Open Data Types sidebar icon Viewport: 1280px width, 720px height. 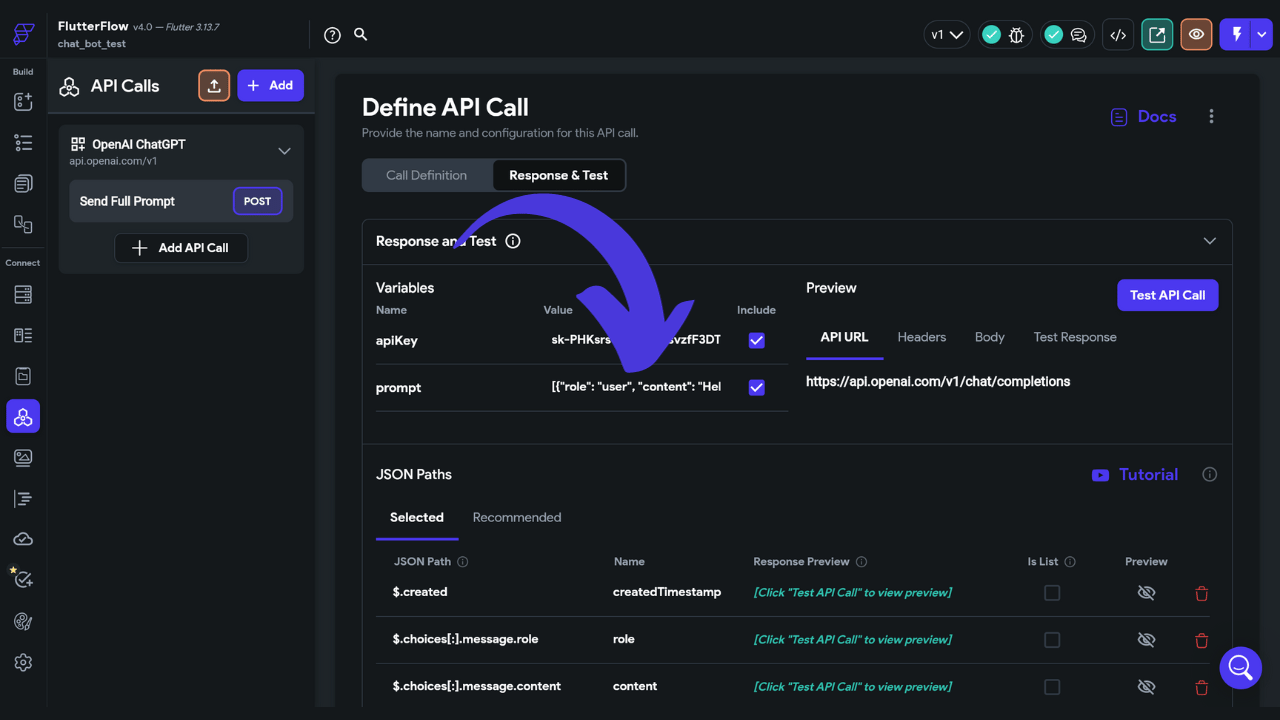pyautogui.click(x=23, y=335)
